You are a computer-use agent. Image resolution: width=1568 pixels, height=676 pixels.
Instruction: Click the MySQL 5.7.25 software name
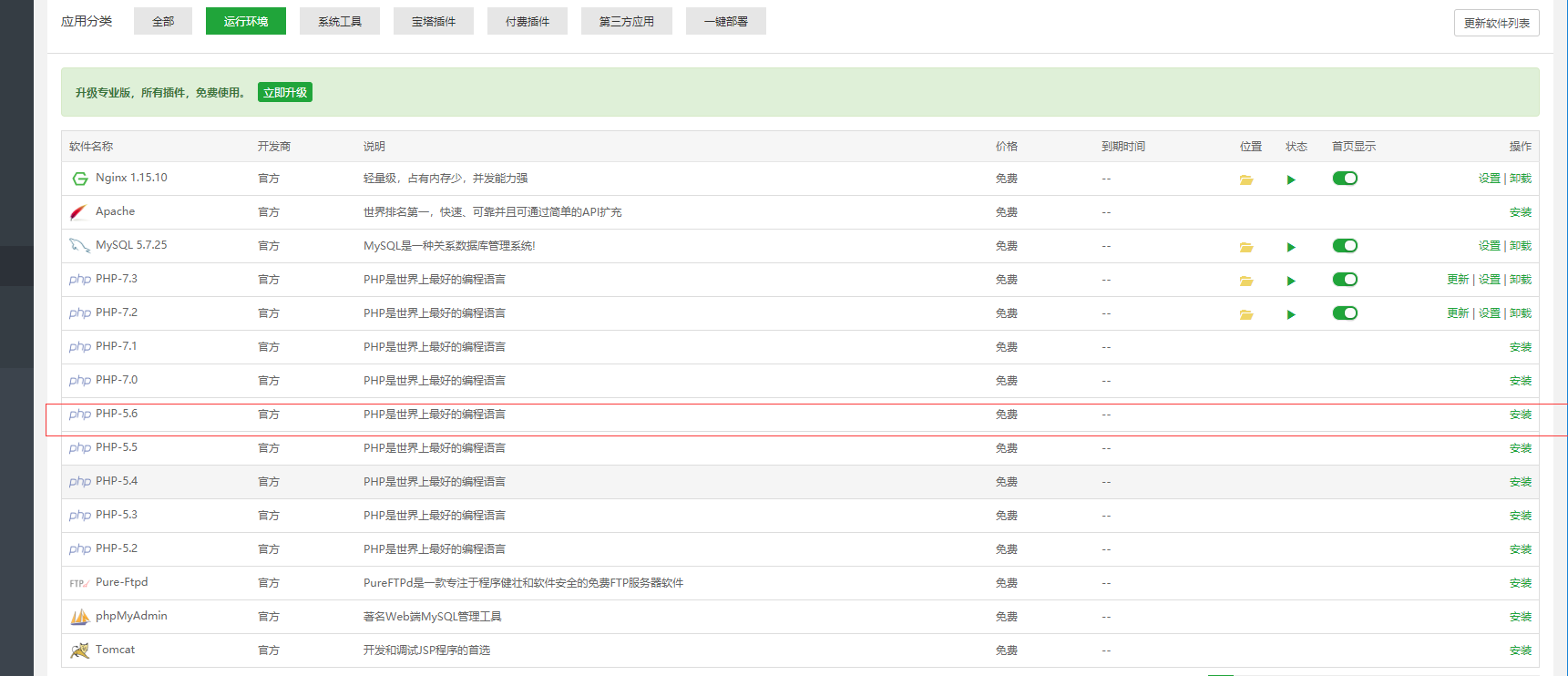[131, 245]
